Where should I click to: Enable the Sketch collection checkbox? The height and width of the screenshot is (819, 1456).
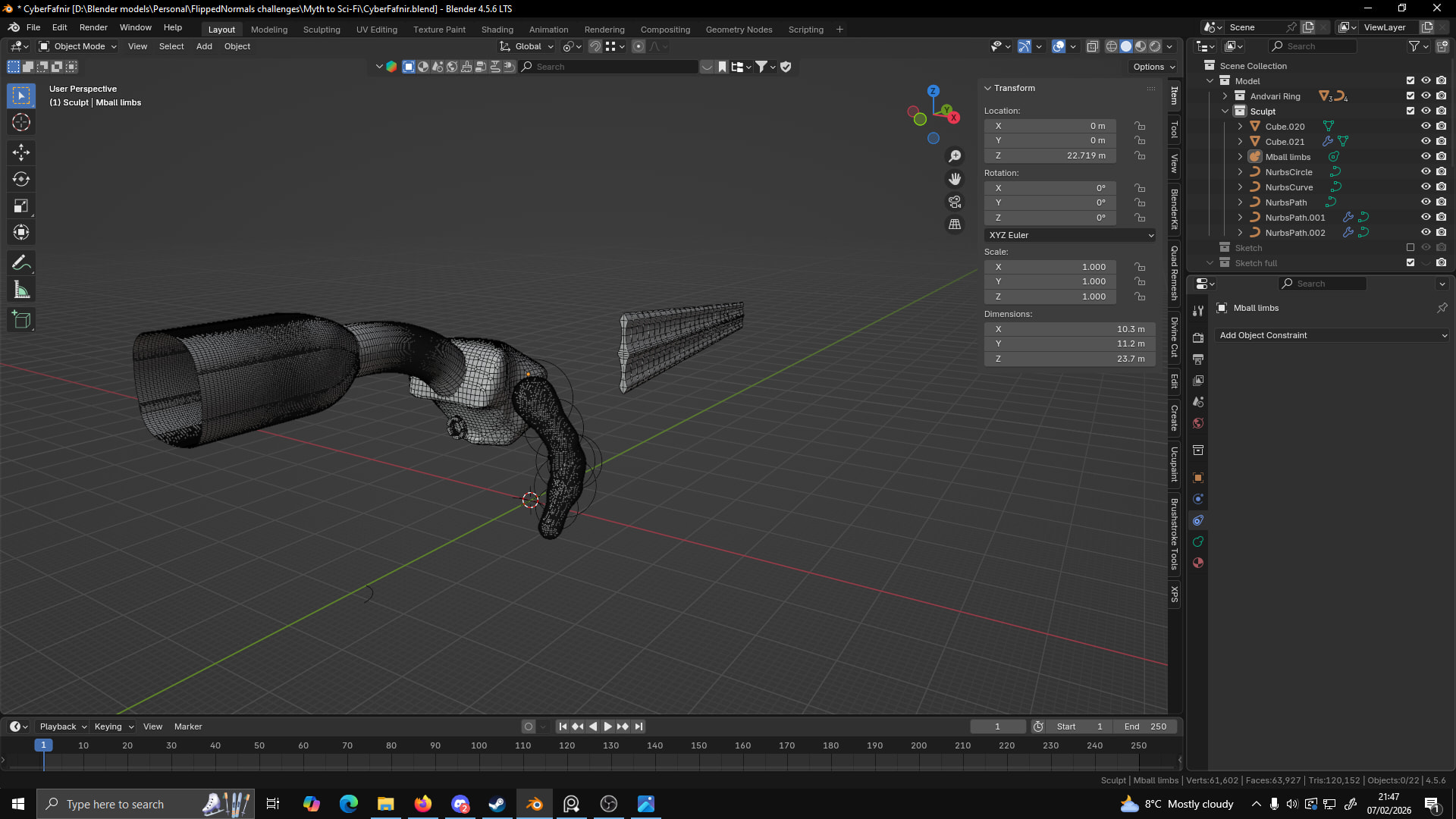click(x=1410, y=248)
